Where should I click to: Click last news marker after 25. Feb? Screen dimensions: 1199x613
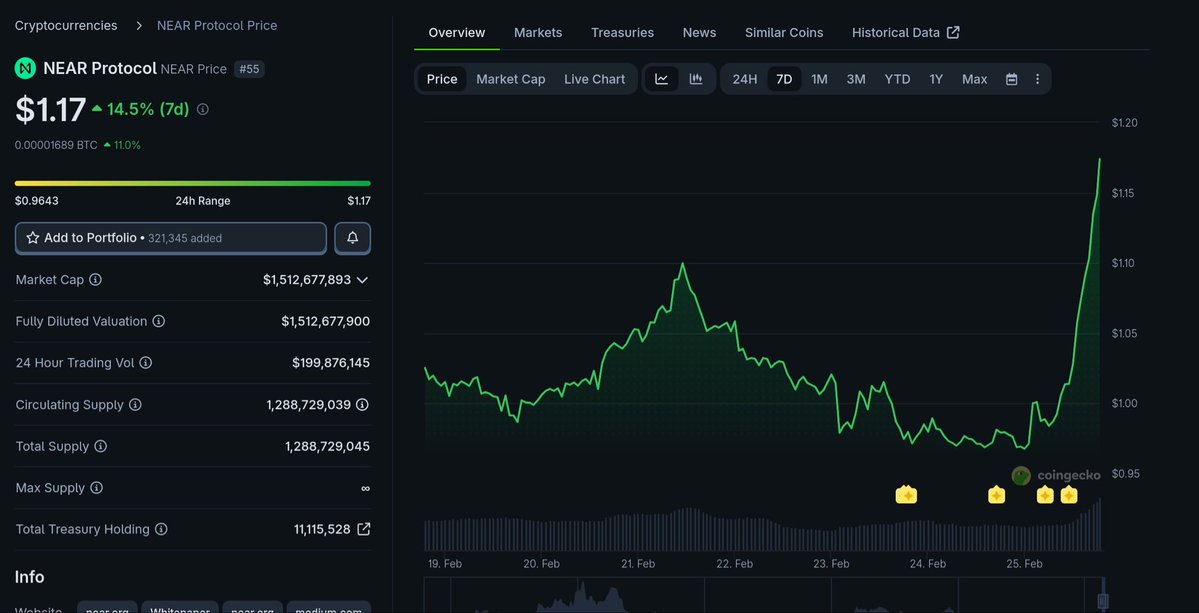pos(1069,495)
